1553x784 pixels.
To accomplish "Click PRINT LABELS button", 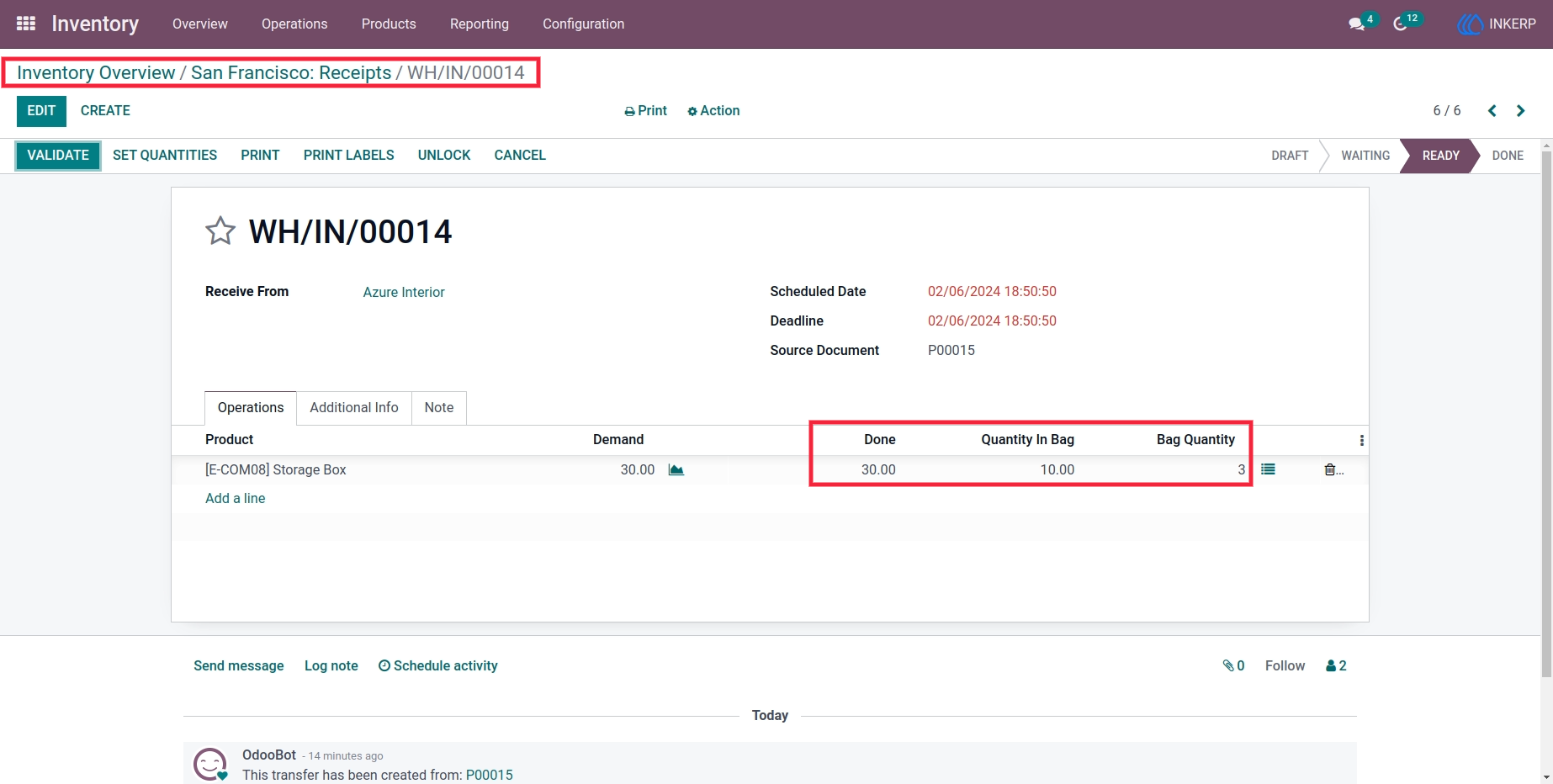I will pos(348,156).
